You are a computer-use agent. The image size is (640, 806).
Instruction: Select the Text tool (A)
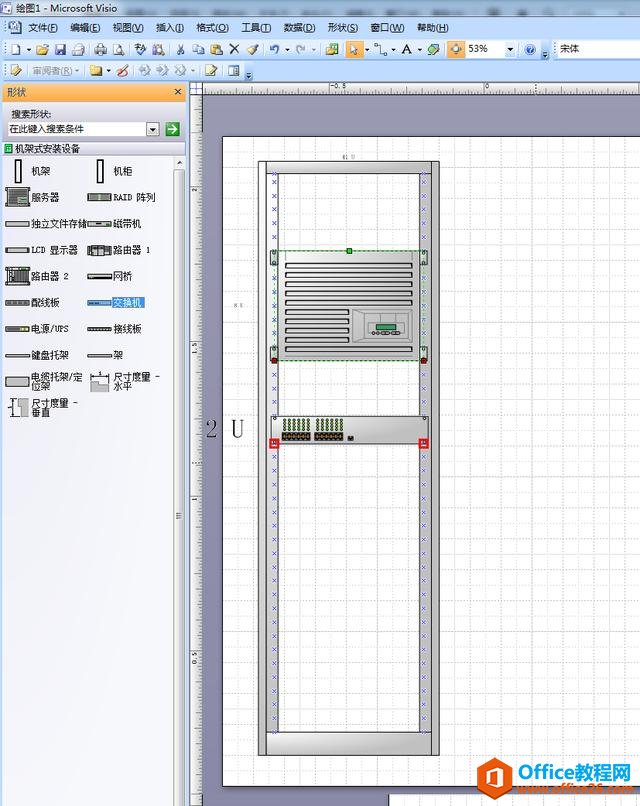(406, 49)
